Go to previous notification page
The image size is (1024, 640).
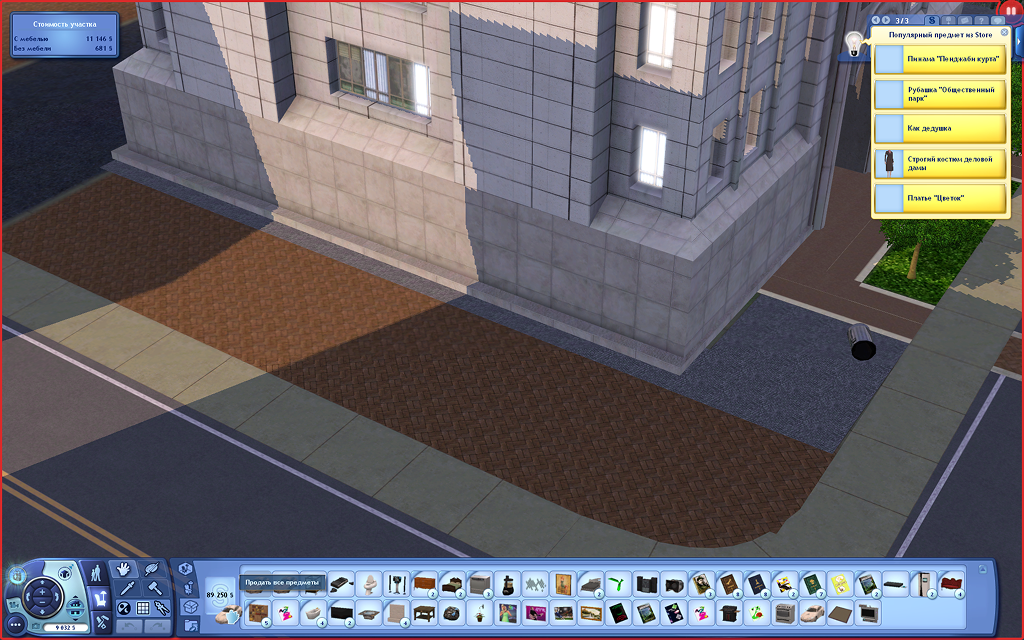876,20
